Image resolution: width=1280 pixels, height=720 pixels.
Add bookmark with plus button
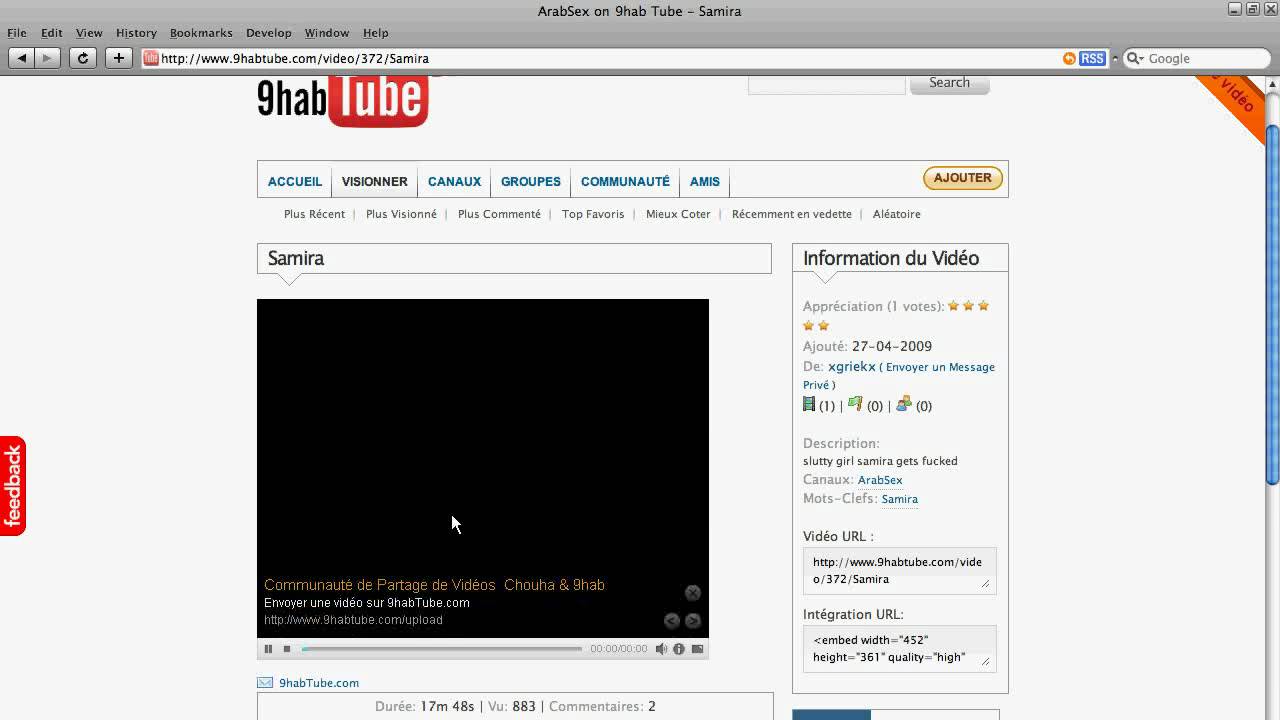pyautogui.click(x=118, y=58)
